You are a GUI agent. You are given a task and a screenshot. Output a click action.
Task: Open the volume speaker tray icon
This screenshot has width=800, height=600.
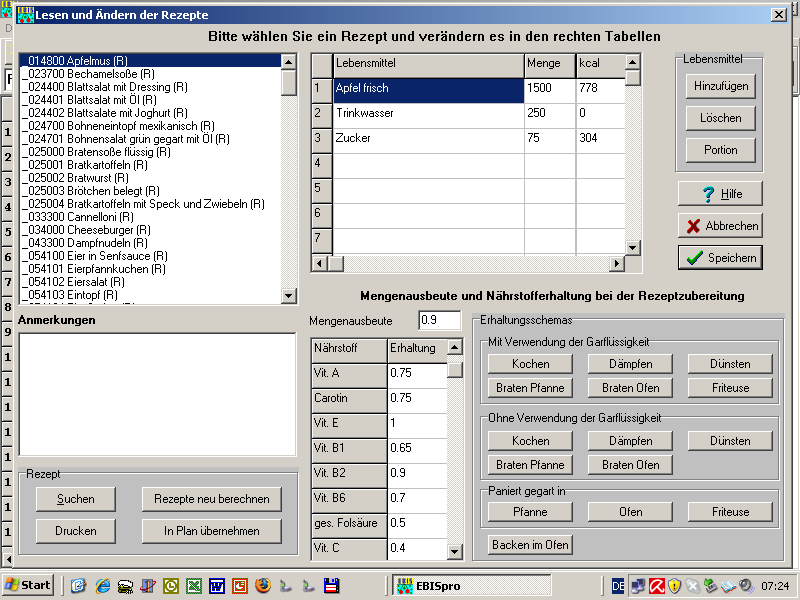(745, 585)
